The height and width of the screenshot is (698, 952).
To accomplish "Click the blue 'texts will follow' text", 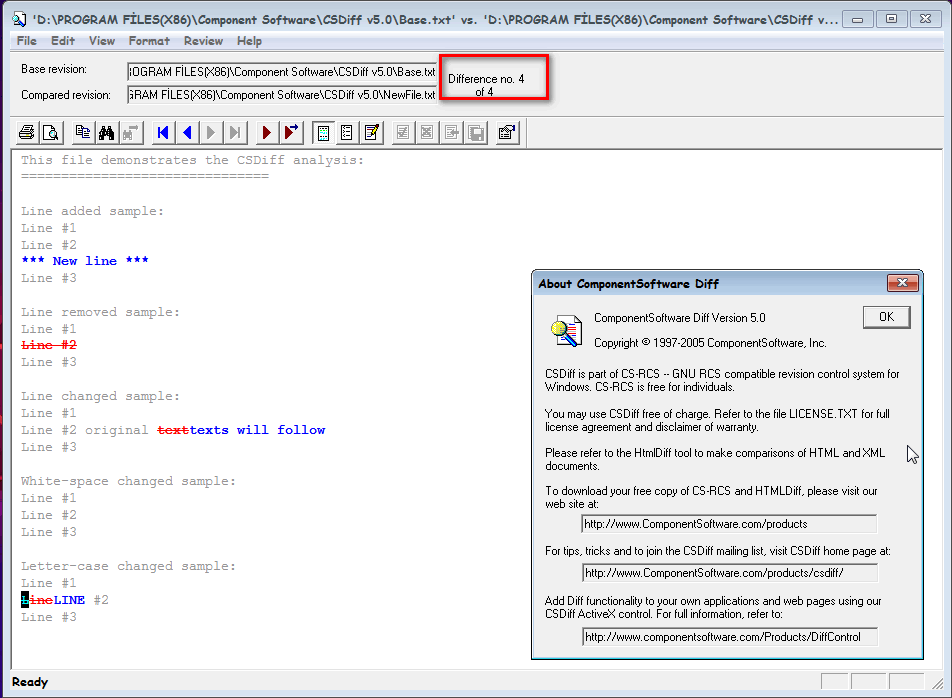I will click(x=257, y=430).
